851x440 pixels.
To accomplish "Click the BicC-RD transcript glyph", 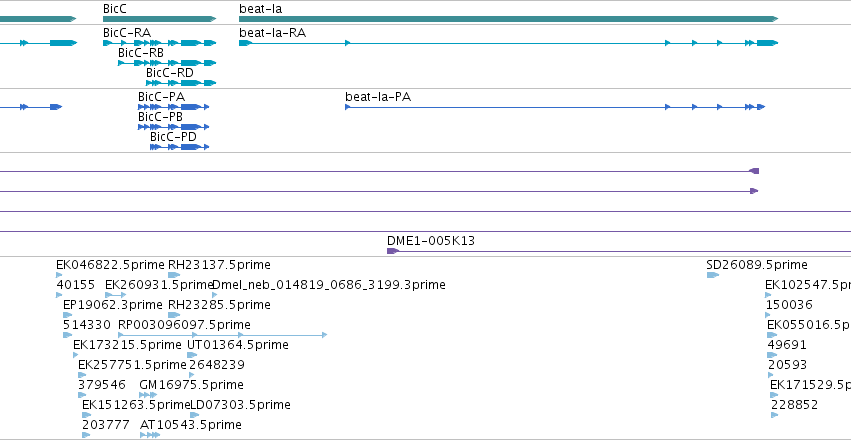I will pos(181,83).
